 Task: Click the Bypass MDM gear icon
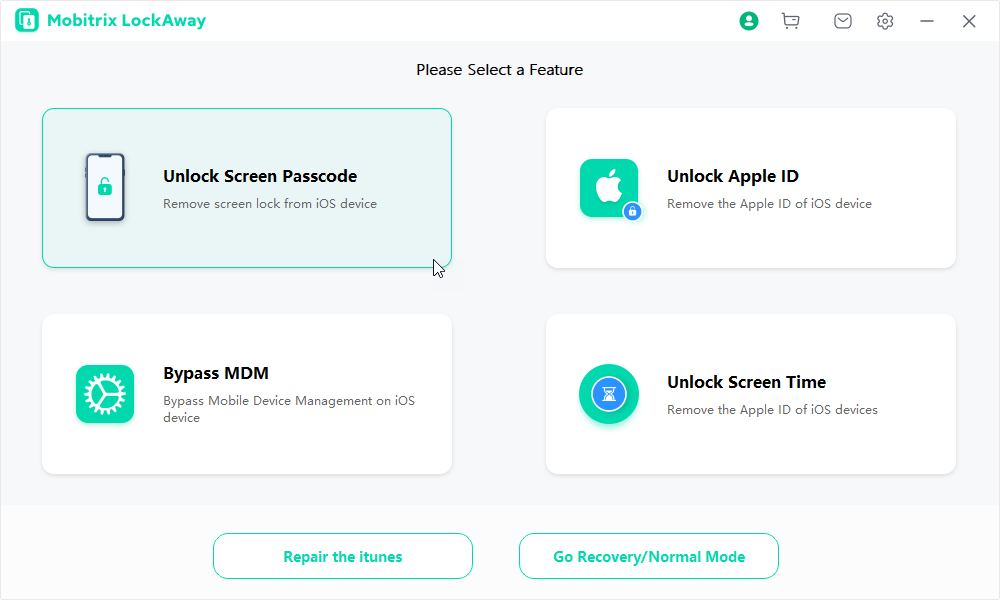[105, 394]
